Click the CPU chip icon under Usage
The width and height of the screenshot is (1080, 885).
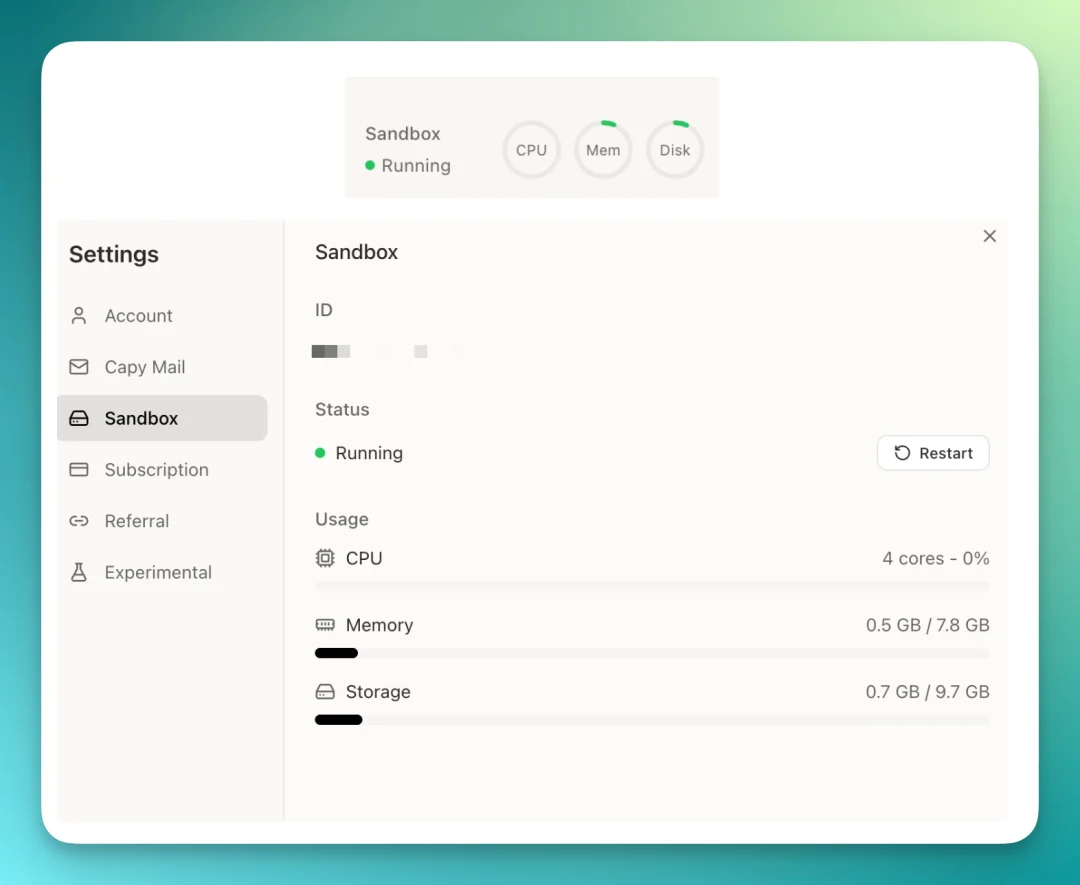(x=324, y=558)
